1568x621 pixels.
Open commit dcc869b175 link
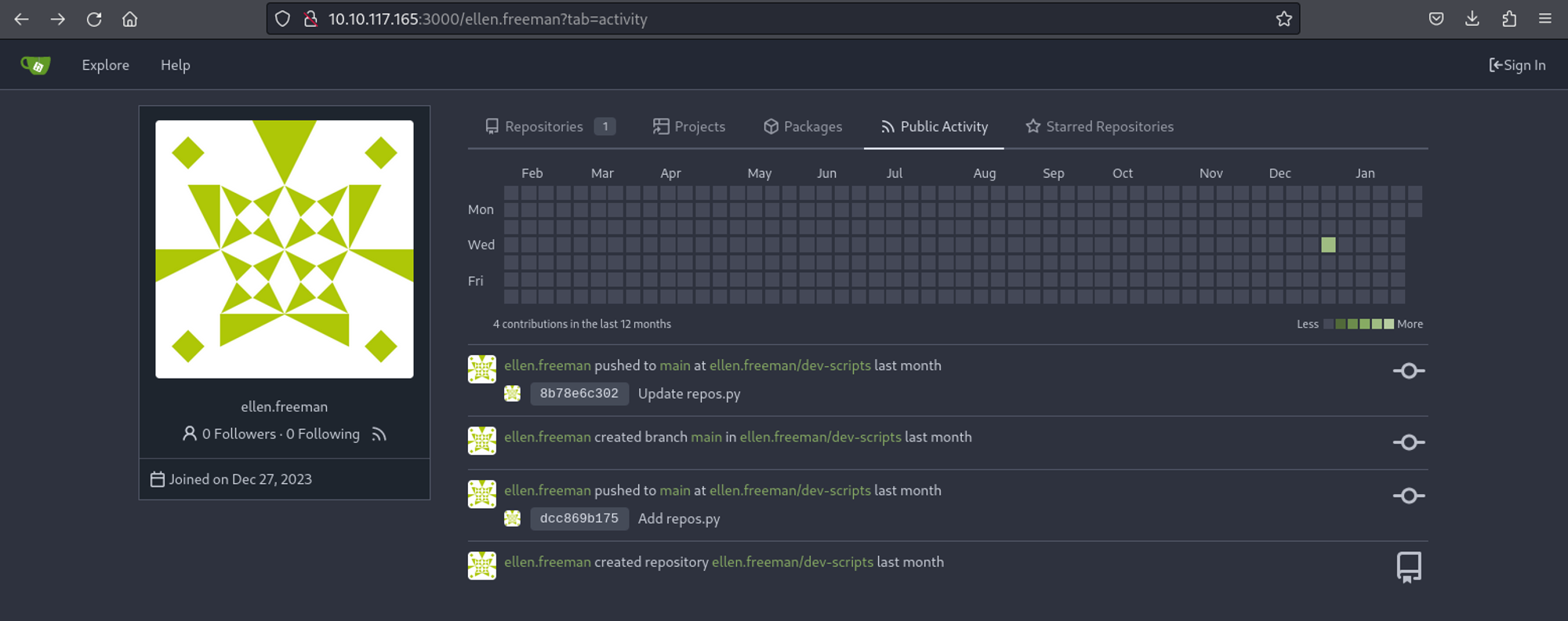point(579,518)
